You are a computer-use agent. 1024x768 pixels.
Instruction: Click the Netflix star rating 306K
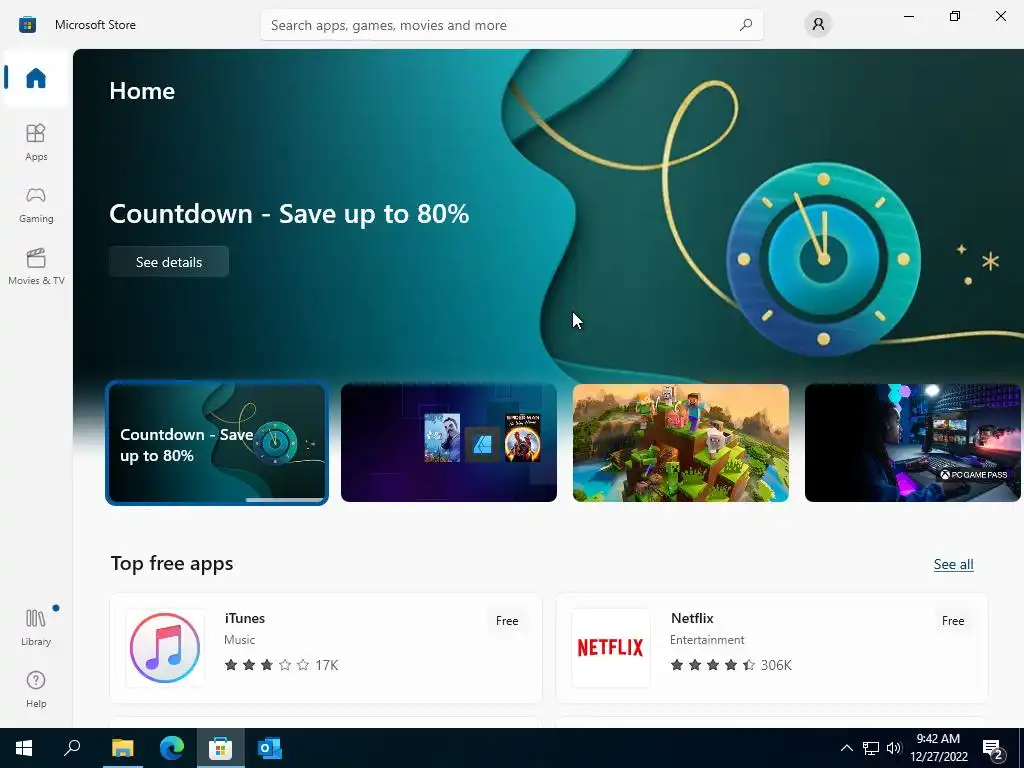[731, 665]
